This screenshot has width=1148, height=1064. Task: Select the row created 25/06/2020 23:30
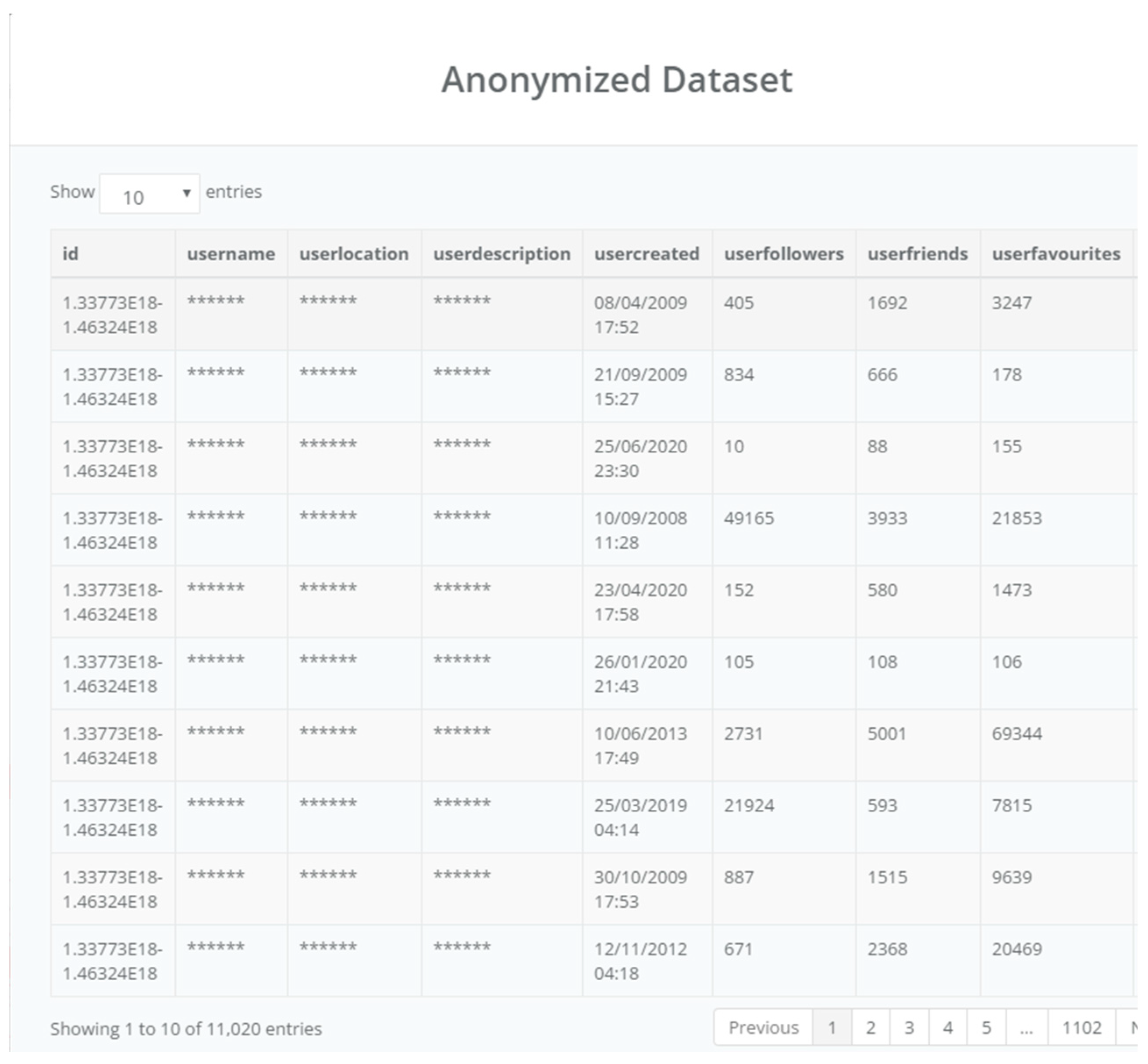640,458
